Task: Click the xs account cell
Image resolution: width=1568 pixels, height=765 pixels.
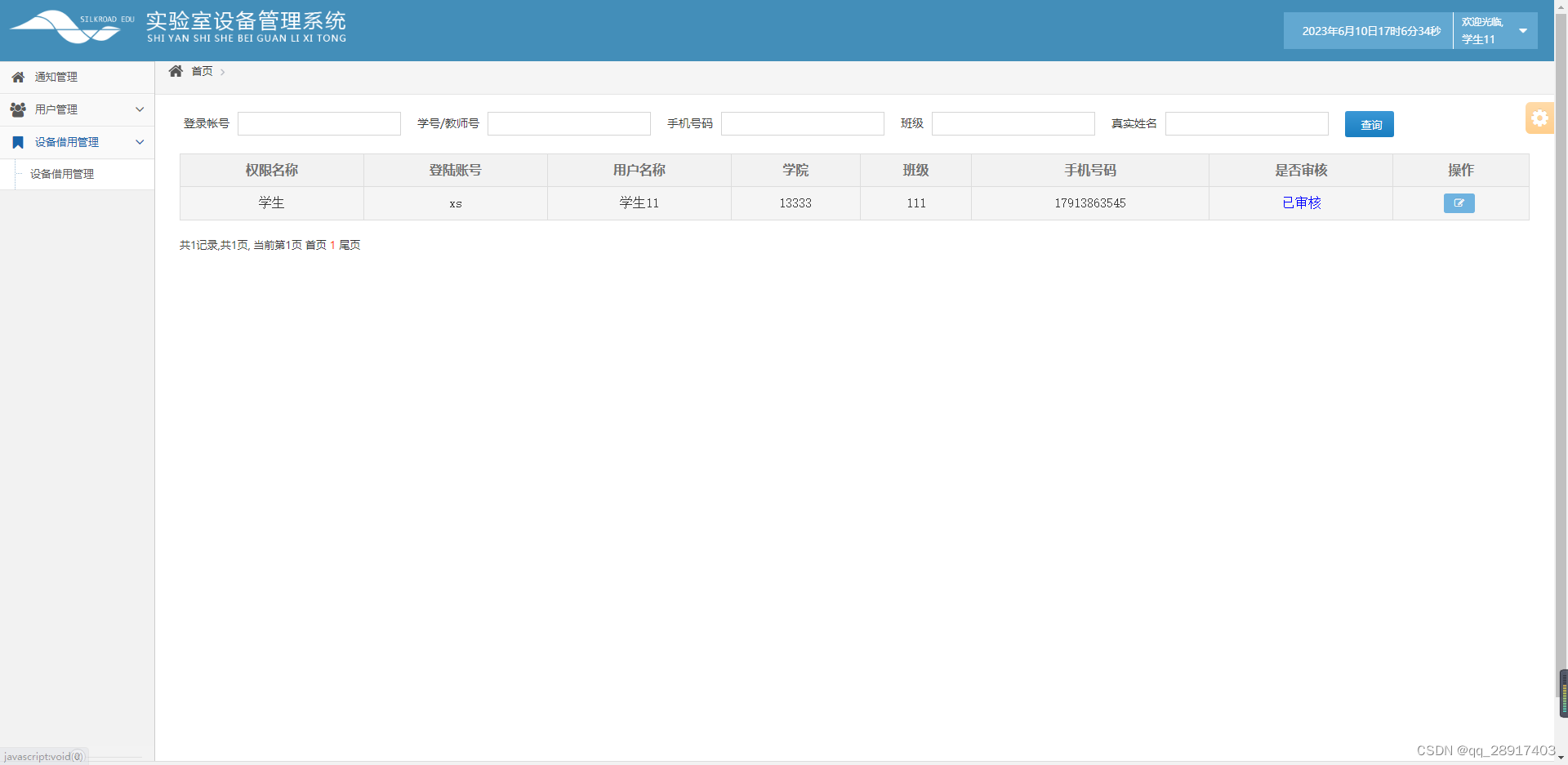Action: [456, 203]
